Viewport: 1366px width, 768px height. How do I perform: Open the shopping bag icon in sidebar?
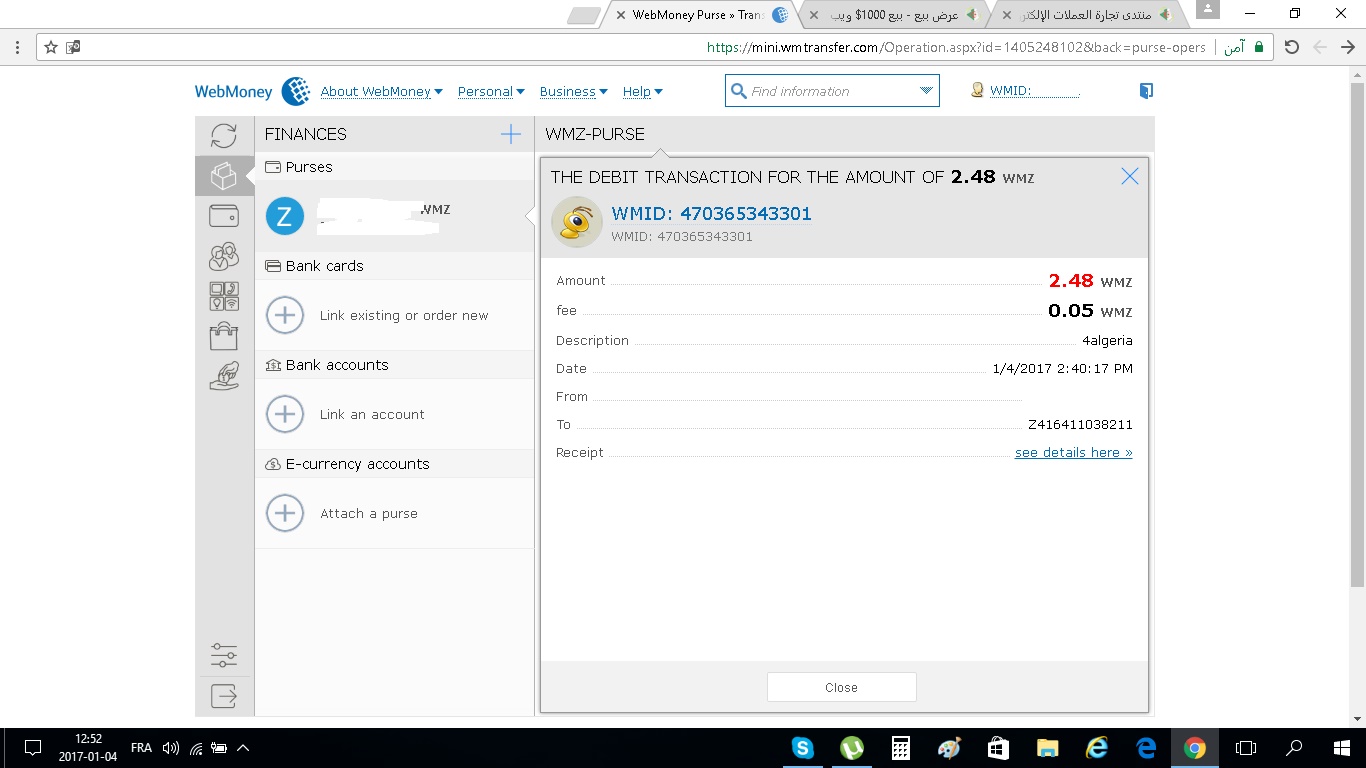[224, 336]
